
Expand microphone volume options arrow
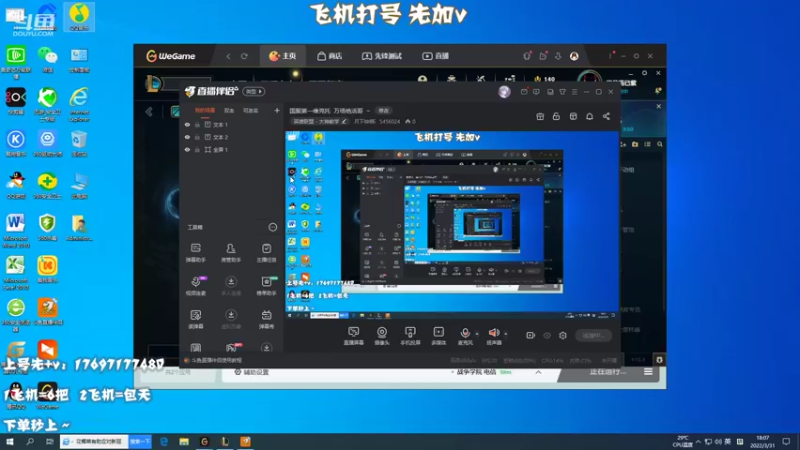tap(478, 334)
